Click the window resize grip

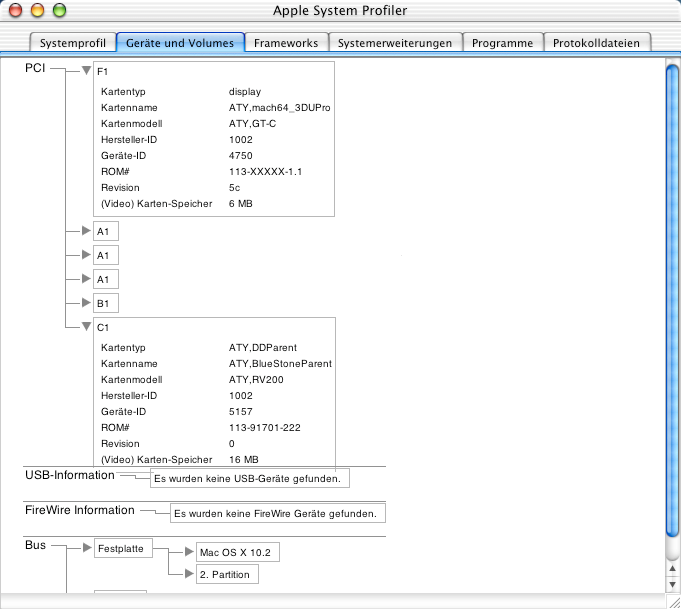coord(674,602)
